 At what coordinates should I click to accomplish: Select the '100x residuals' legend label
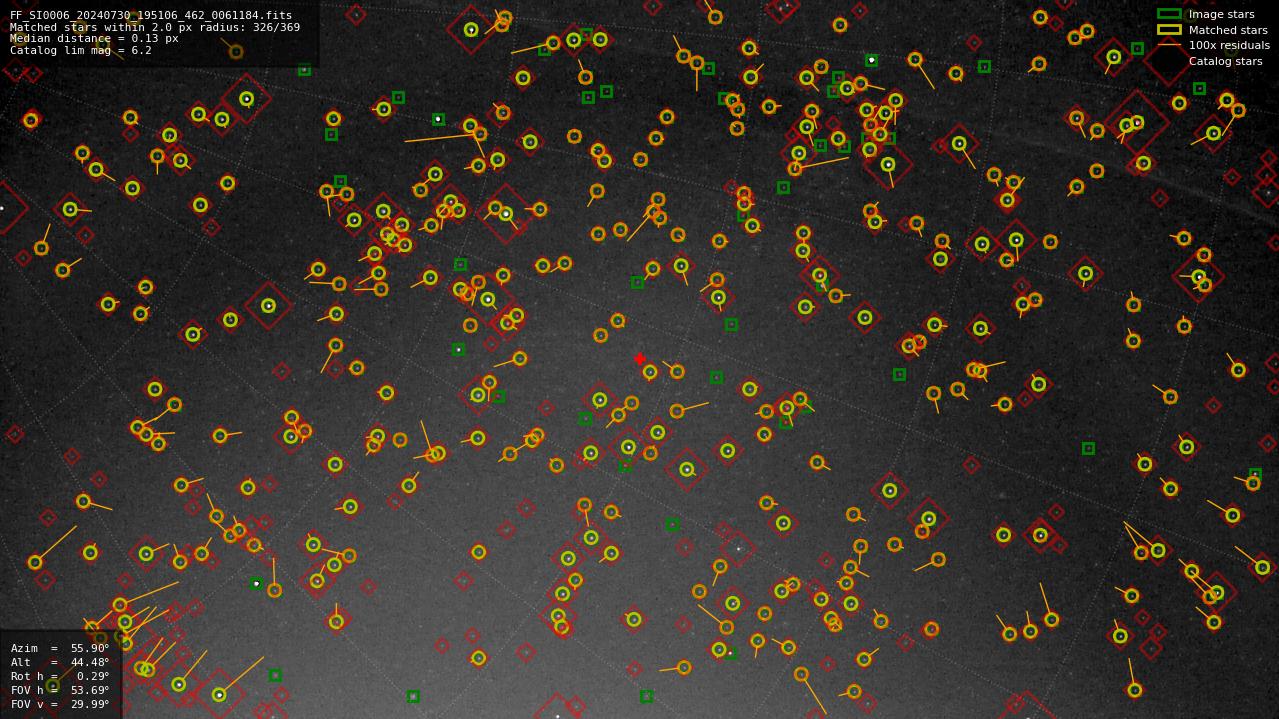click(1229, 45)
